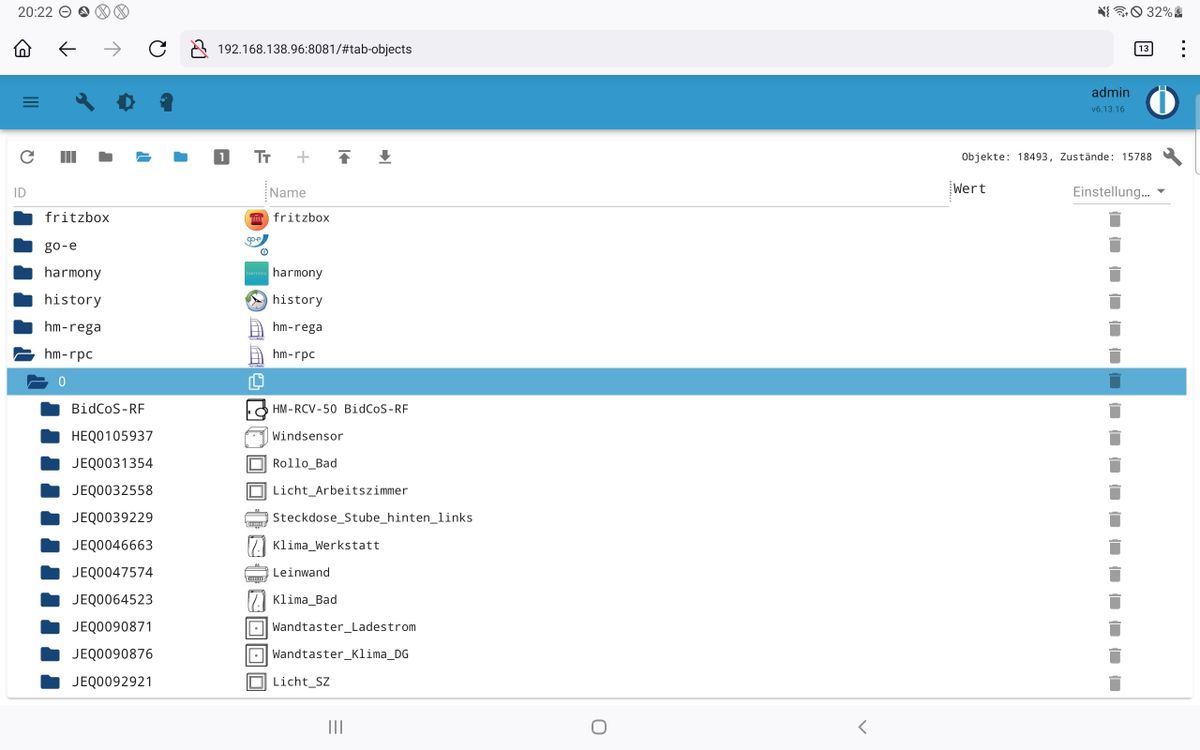Expand the JEQ0090871 device folder

[x=50, y=626]
